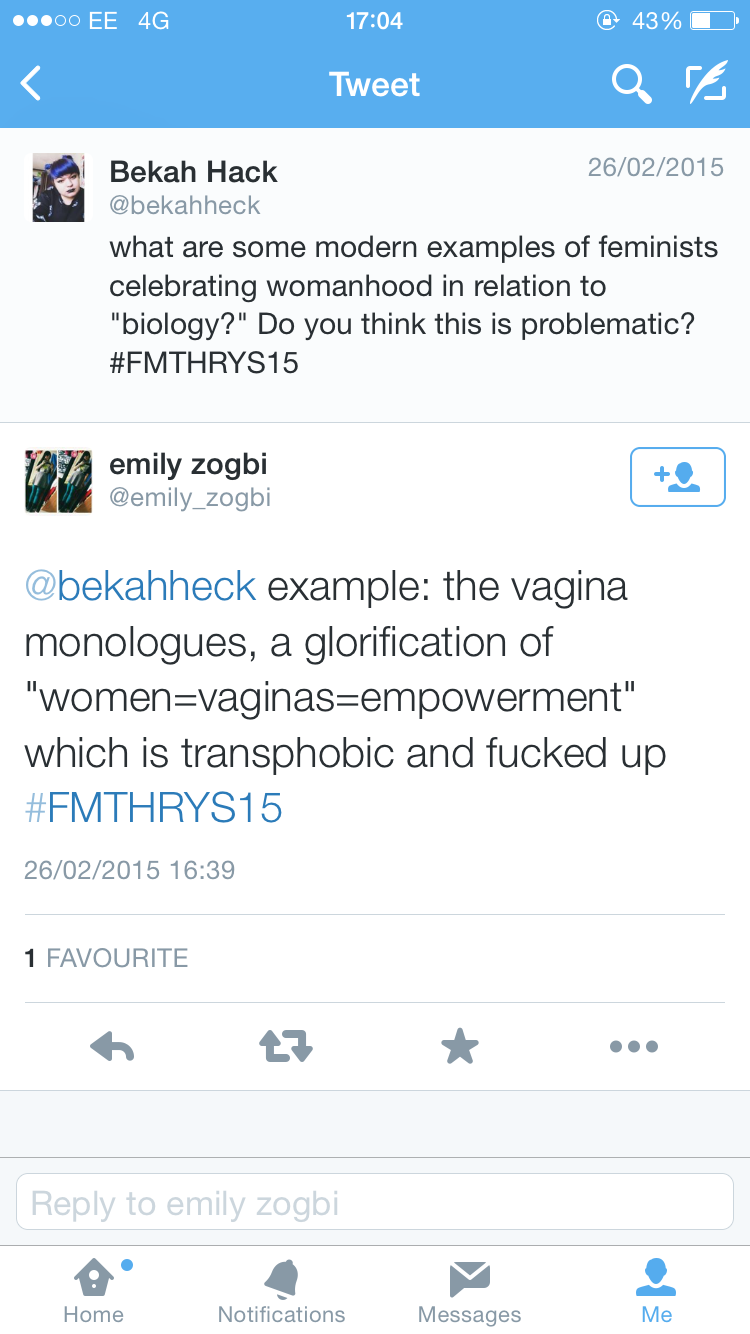View emily zogbi's avatar image
Image resolution: width=750 pixels, height=1334 pixels.
click(58, 481)
